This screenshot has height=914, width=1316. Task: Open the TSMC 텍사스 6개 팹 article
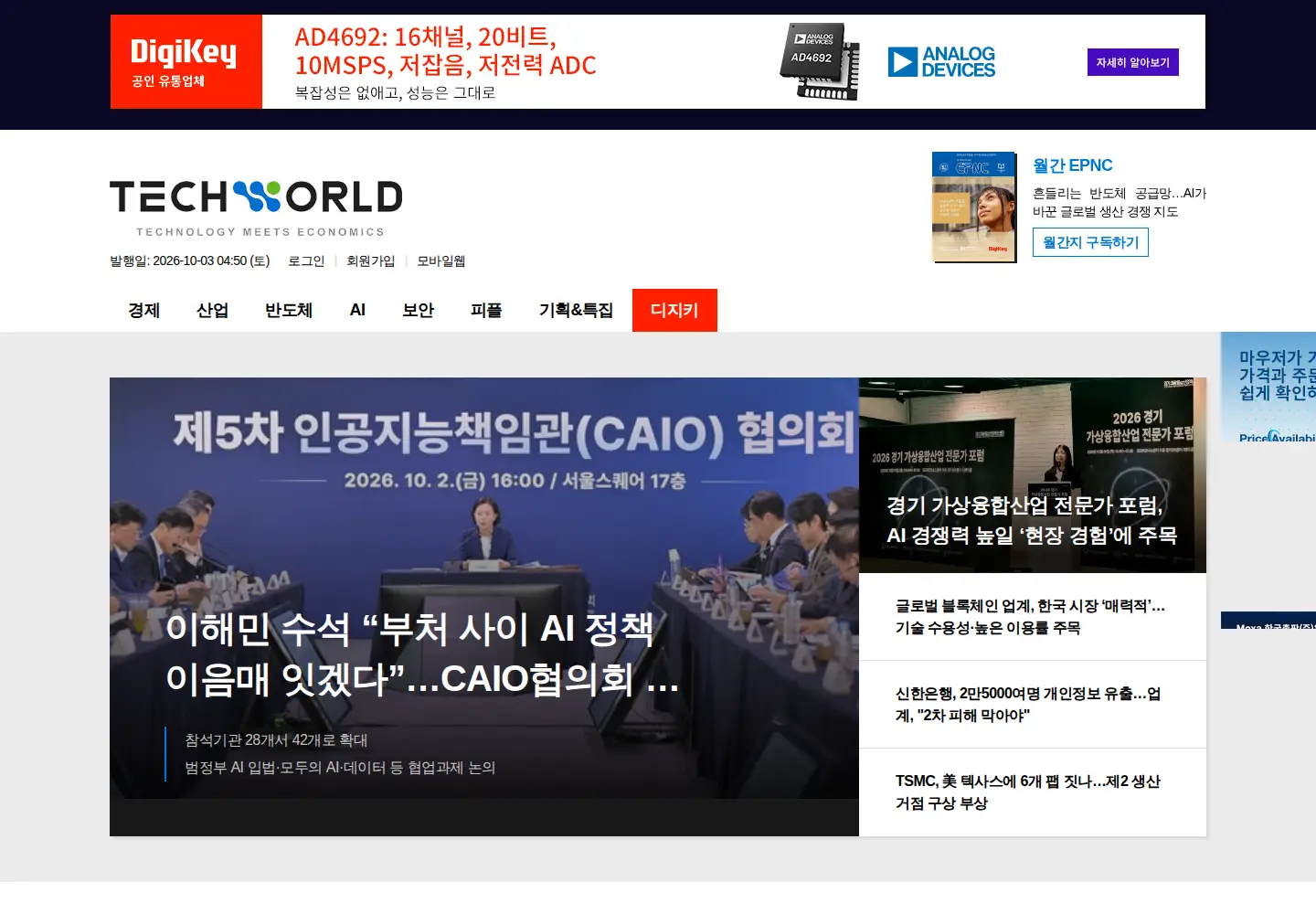[1028, 792]
